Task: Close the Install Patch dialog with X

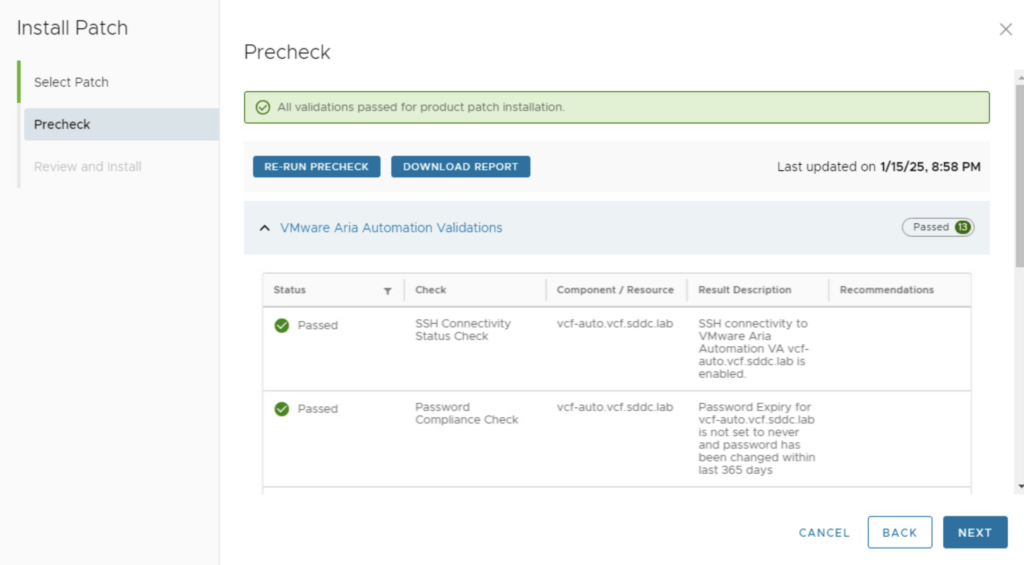Action: pyautogui.click(x=1005, y=30)
